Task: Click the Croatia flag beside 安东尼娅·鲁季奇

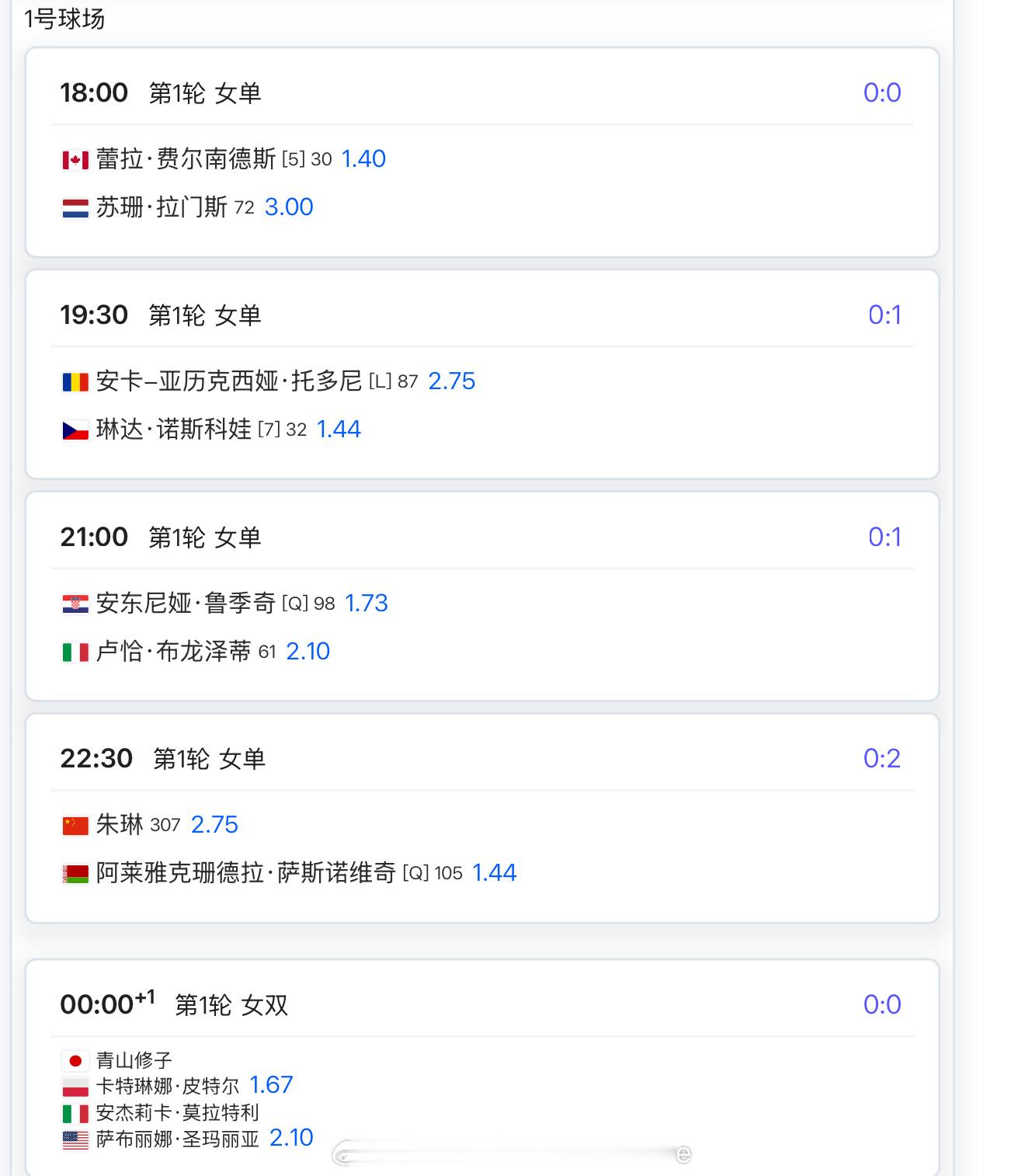Action: point(75,604)
